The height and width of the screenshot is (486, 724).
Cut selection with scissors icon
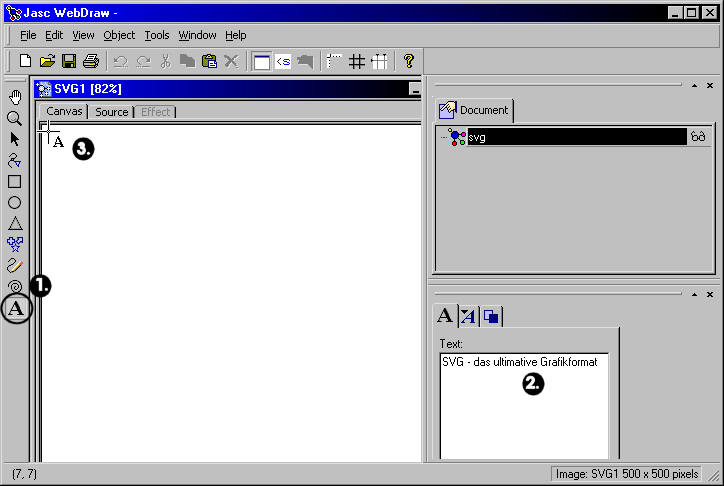[165, 61]
